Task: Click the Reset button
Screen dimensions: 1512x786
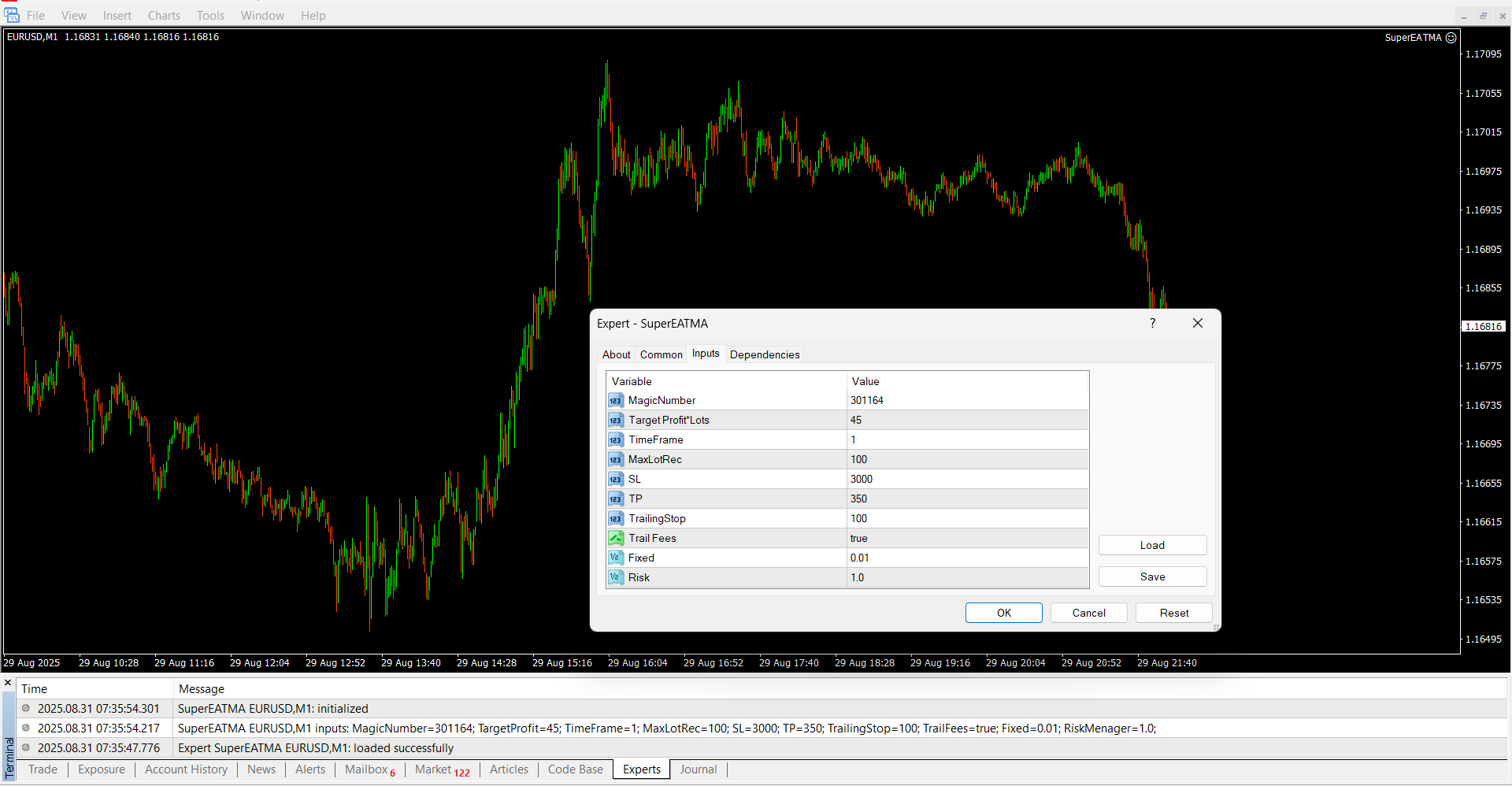Action: [1173, 614]
